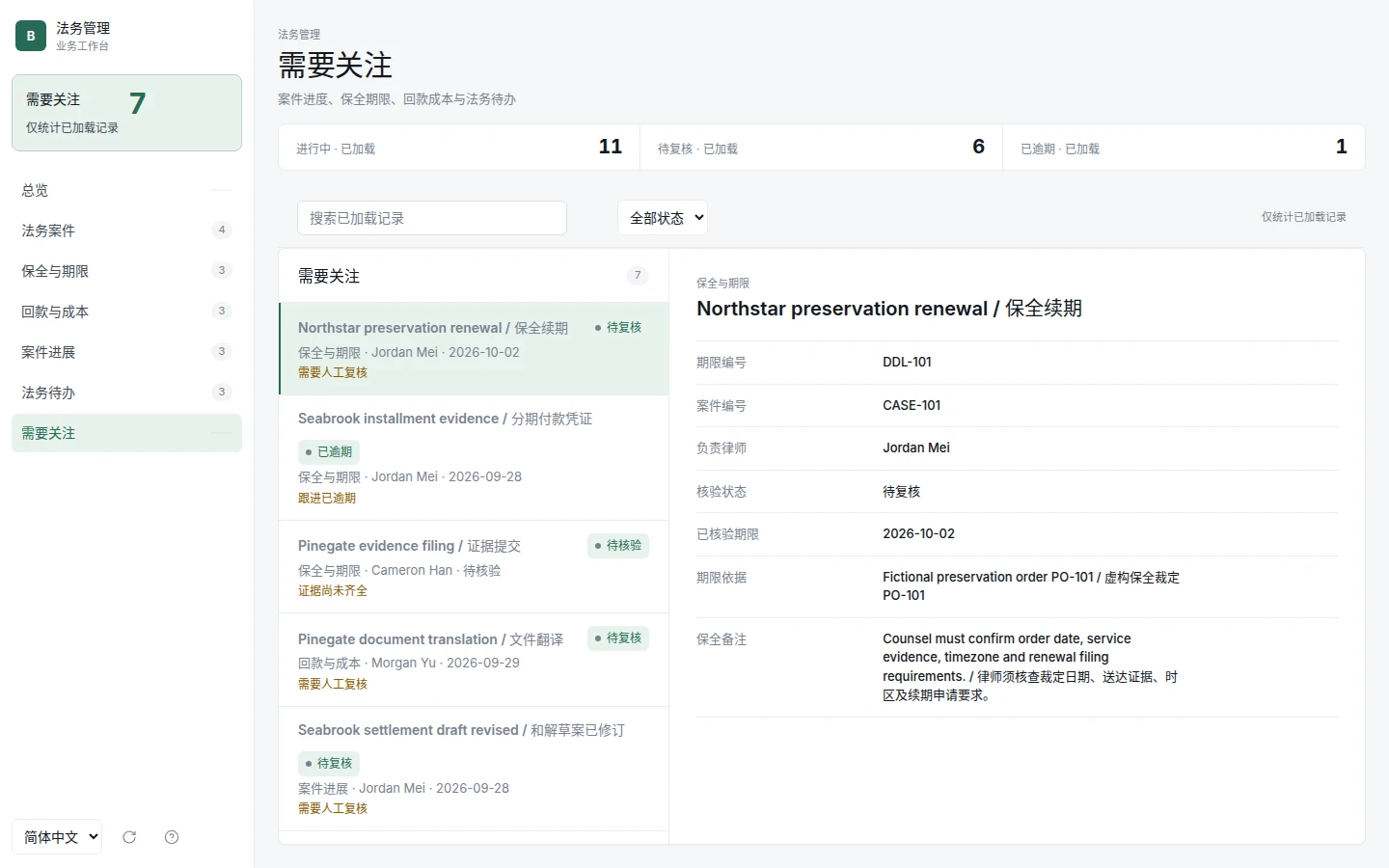Click the 待复核 · 已加载 stat card
The image size is (1389, 868).
(821, 148)
